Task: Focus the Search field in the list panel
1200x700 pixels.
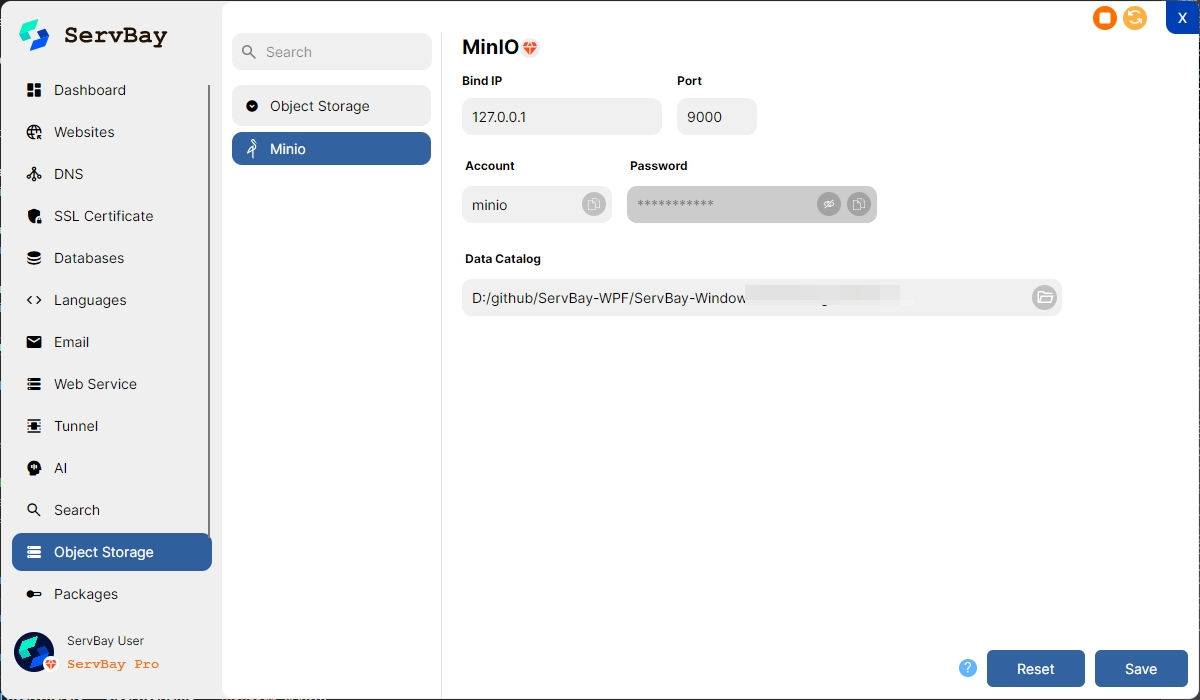Action: click(x=331, y=52)
